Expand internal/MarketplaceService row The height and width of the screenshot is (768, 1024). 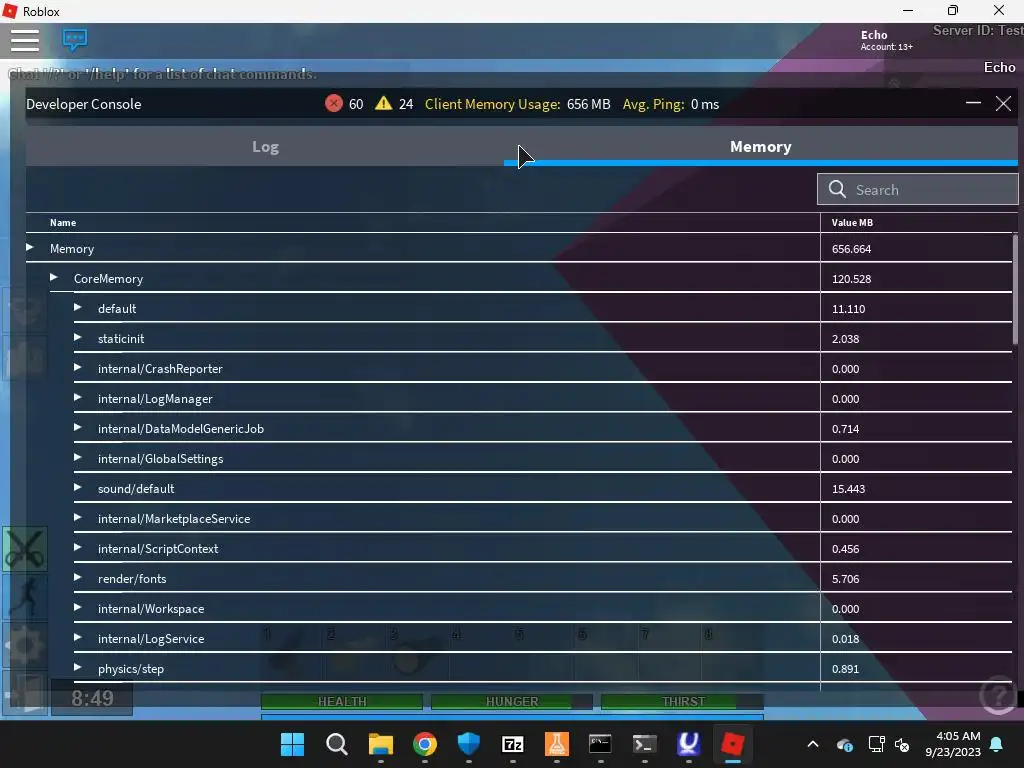pos(78,518)
